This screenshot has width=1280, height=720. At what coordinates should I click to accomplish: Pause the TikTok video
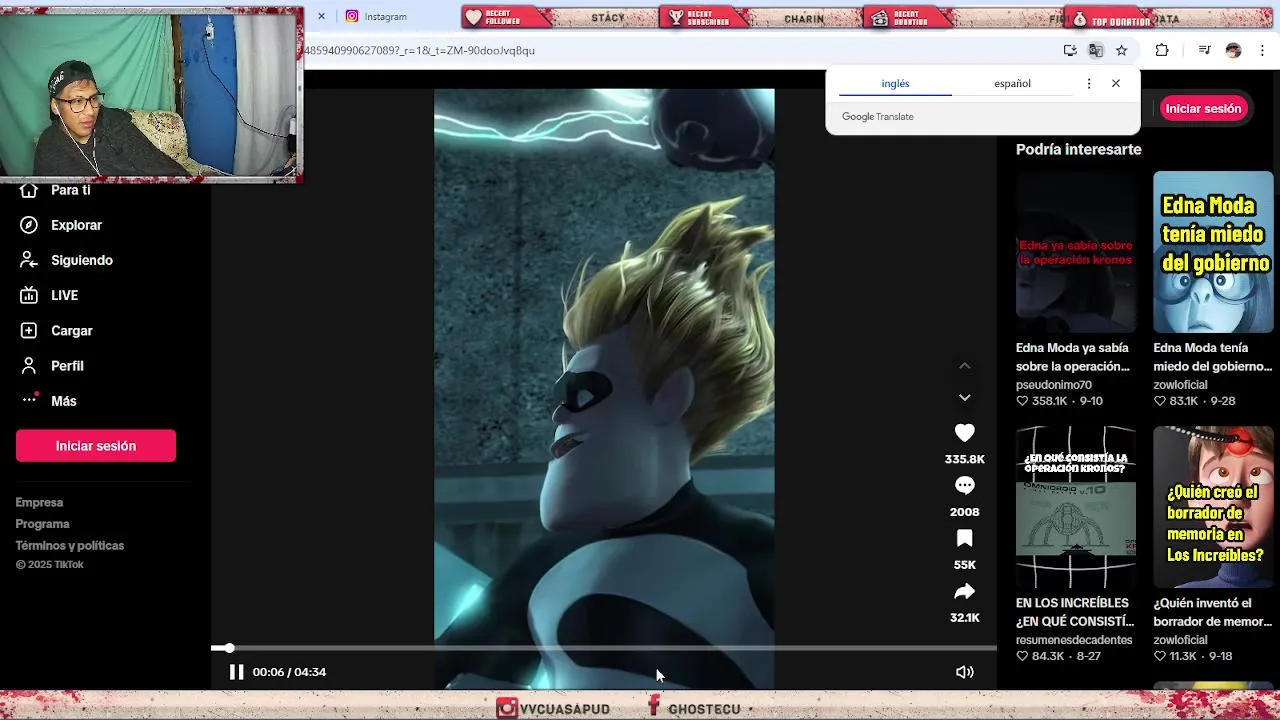(x=236, y=672)
